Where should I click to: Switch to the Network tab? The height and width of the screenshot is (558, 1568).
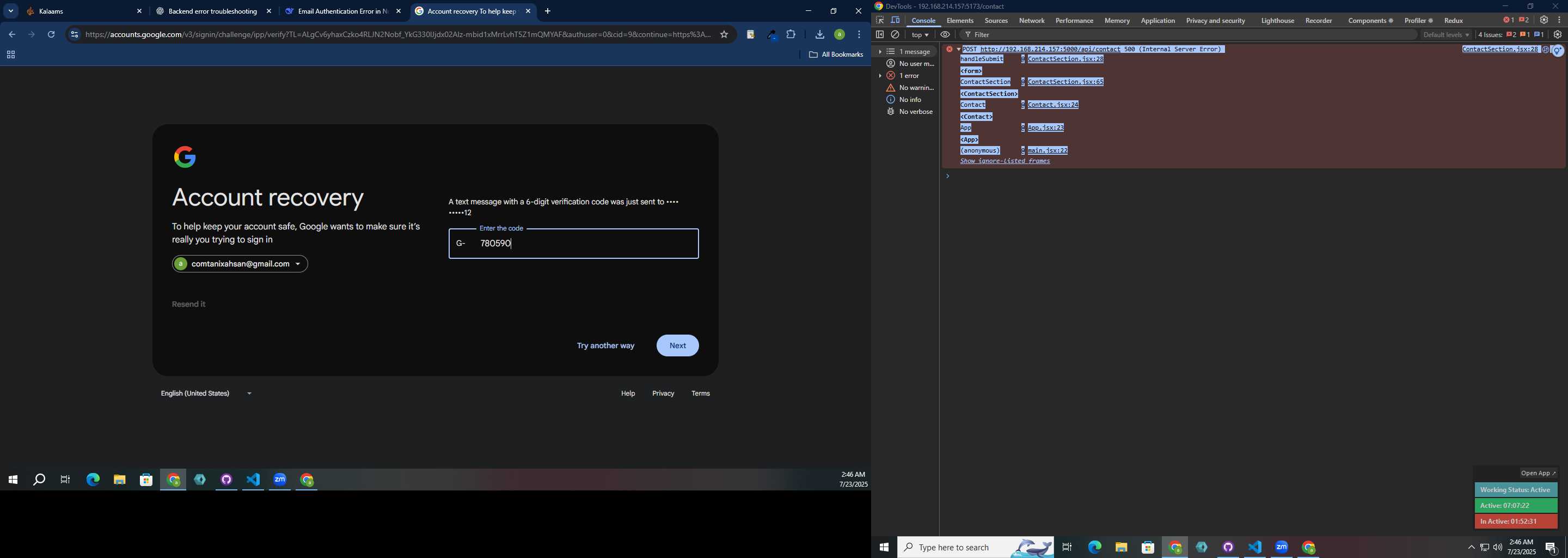coord(1032,21)
